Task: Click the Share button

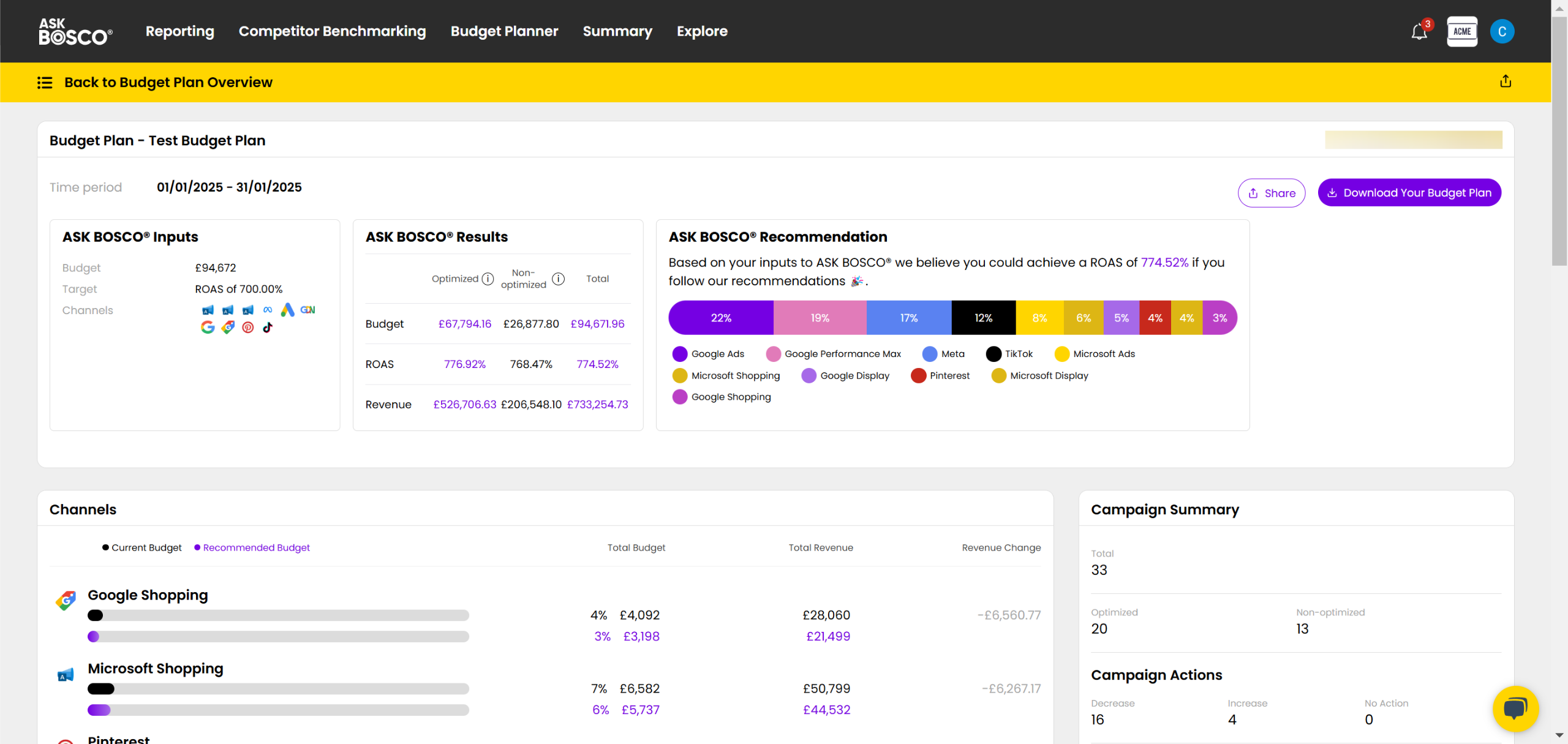Action: (1271, 194)
